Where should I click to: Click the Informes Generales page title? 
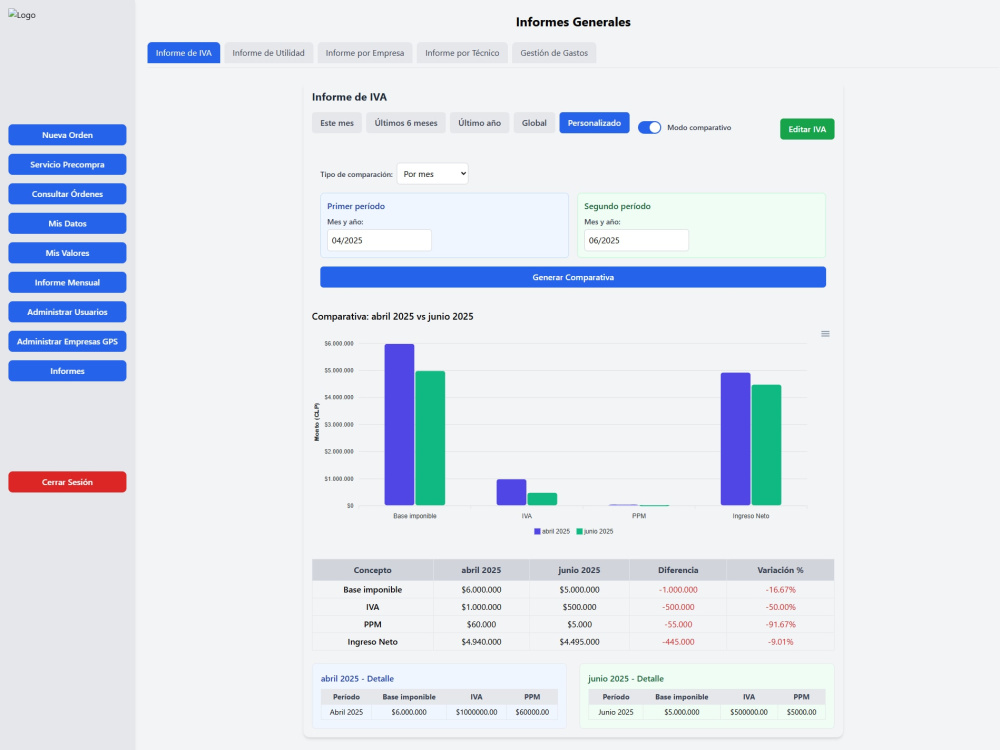tap(573, 22)
